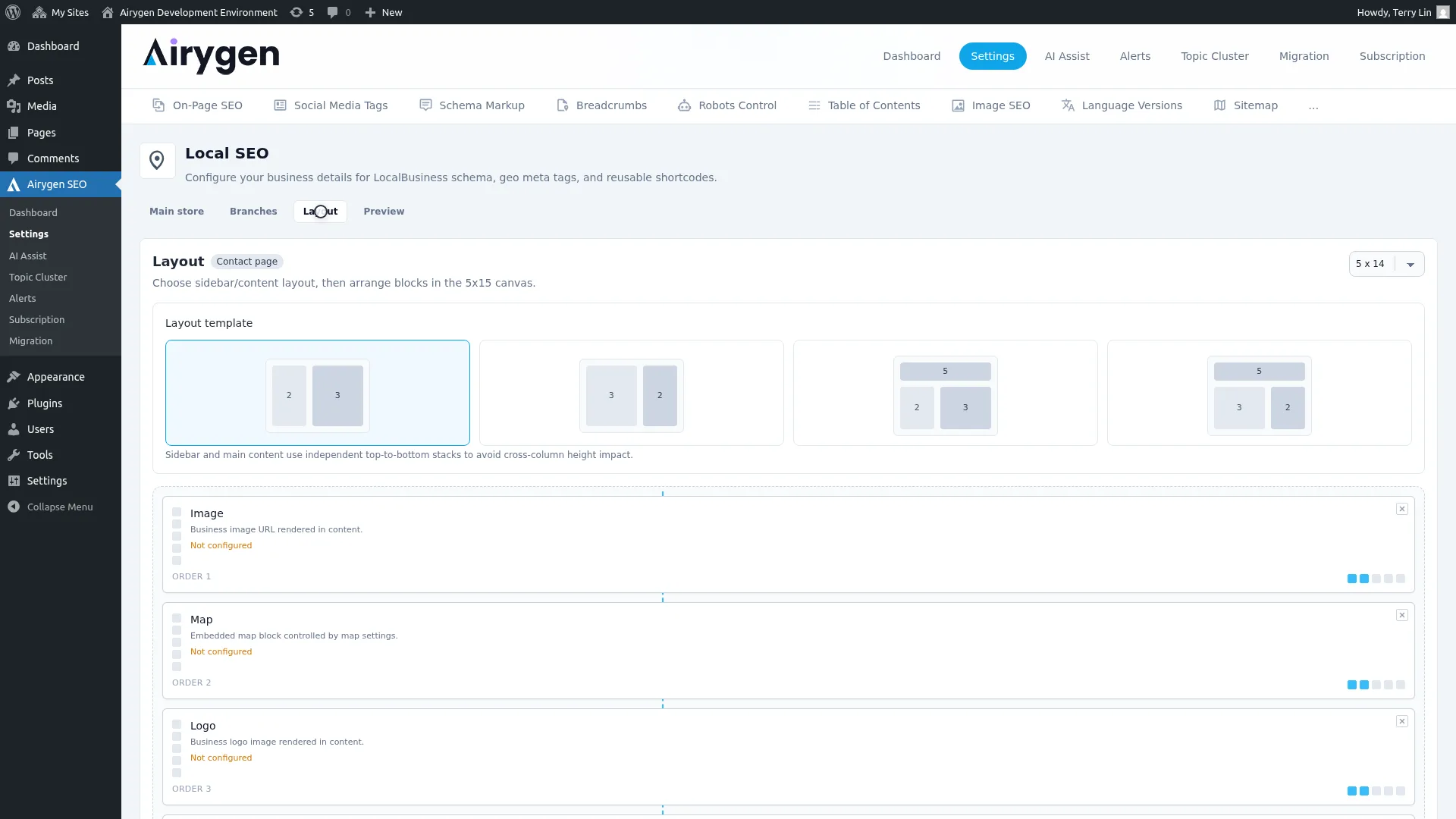Expand the My Sites menu
1456x819 pixels.
pyautogui.click(x=60, y=12)
